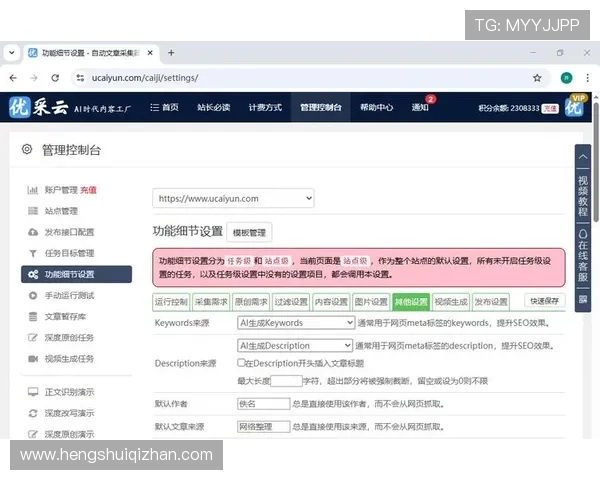Click the 充值 button next to 积分余额
Viewport: 600px width, 480px height.
tap(550, 108)
